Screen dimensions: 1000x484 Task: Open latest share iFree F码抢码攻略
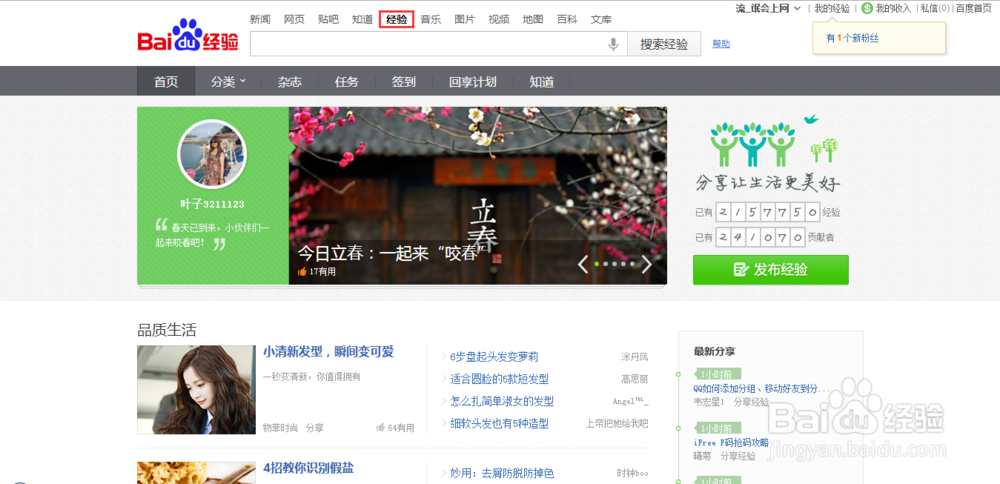click(x=731, y=443)
